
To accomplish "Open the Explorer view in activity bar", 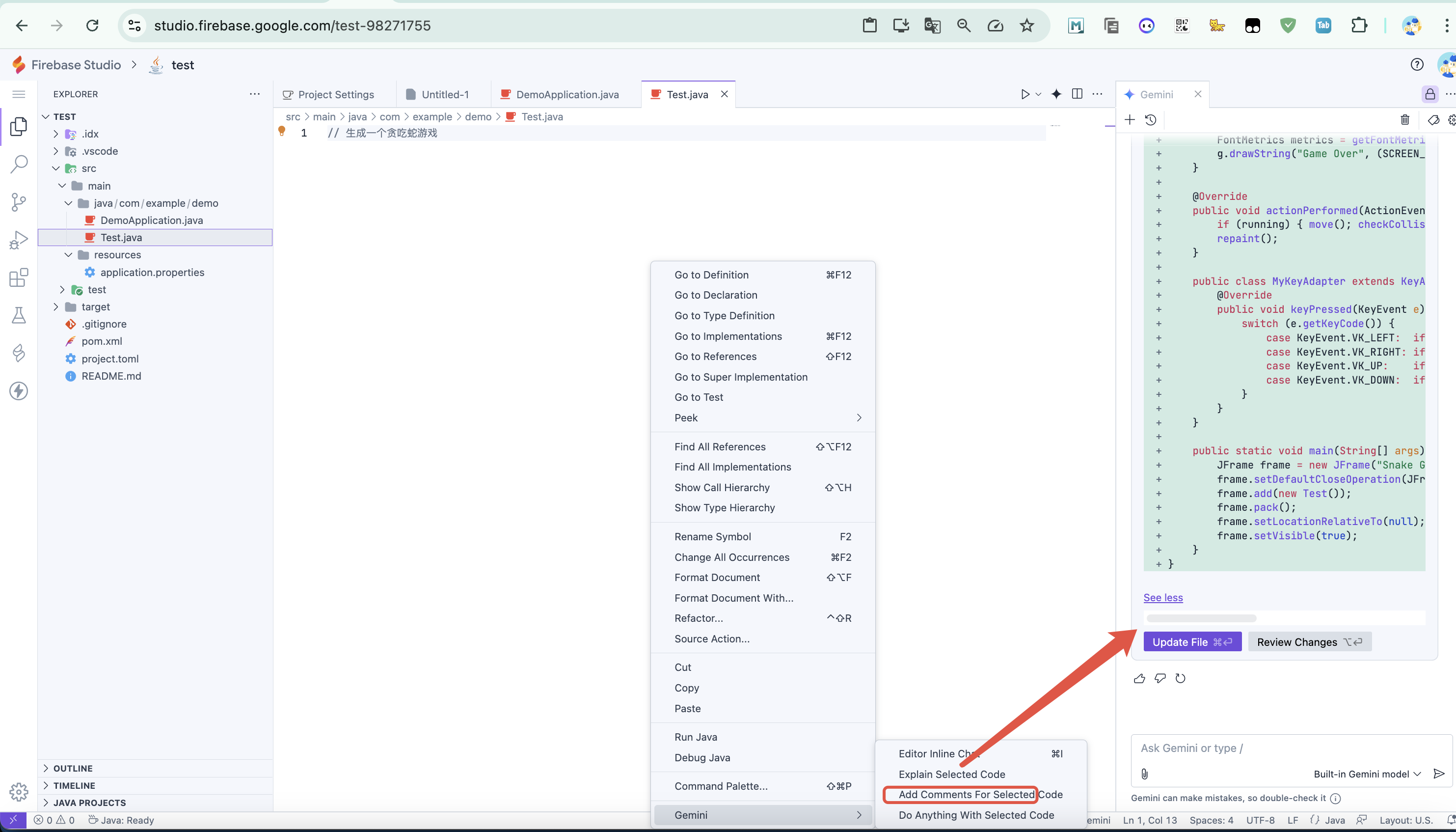I will (x=18, y=126).
